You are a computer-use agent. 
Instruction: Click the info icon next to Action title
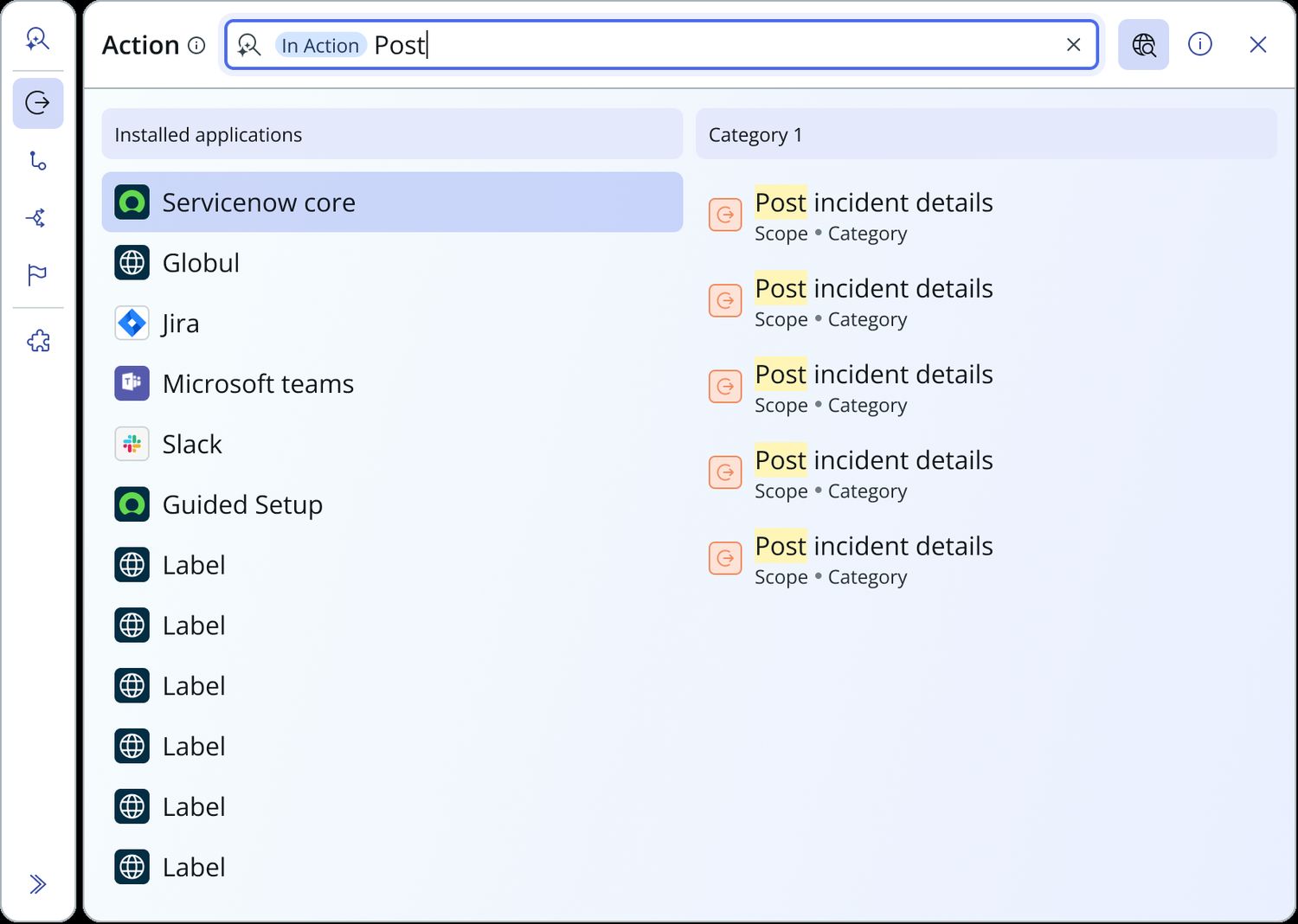click(197, 45)
